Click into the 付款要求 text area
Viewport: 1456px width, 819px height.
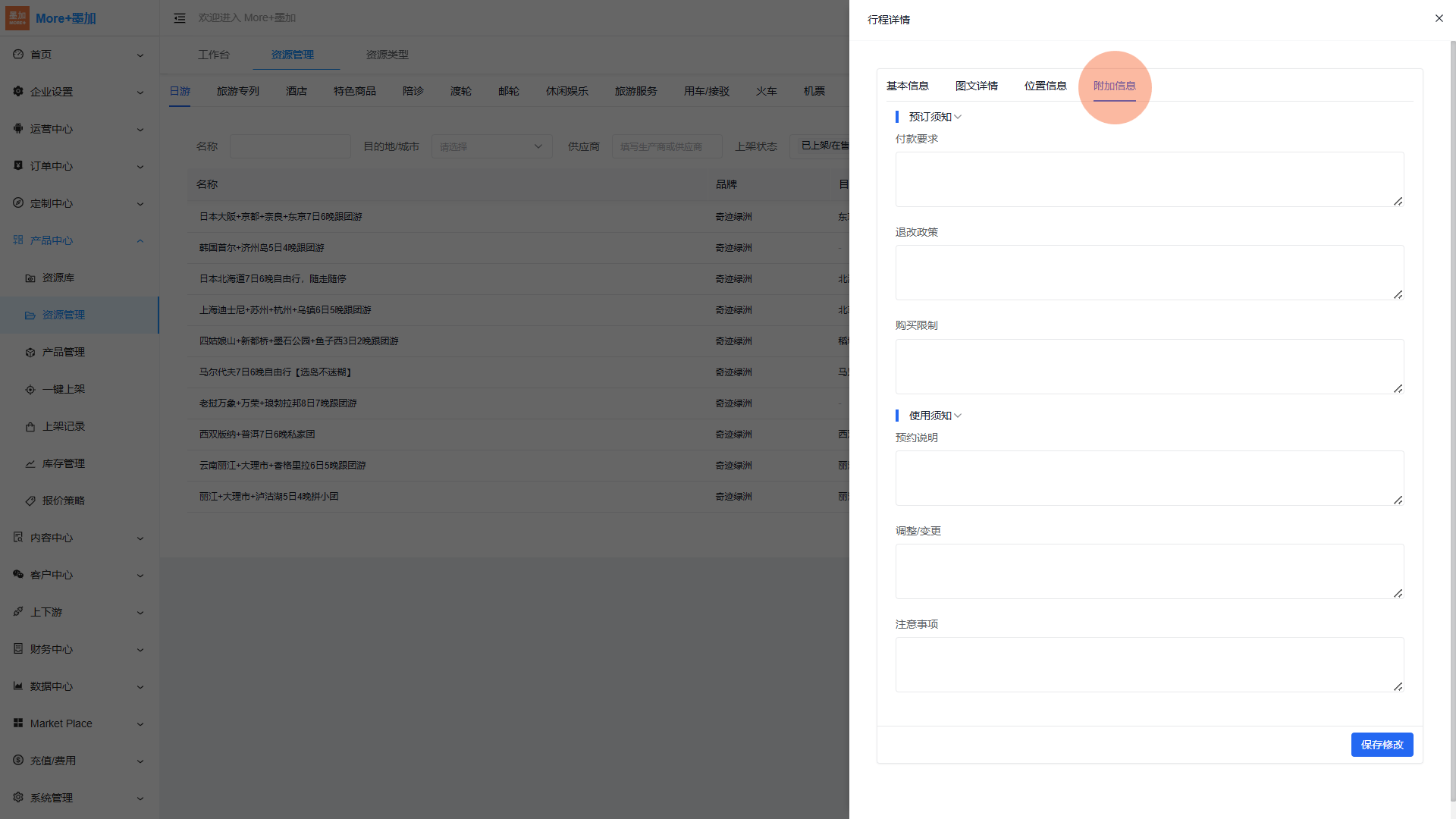[1149, 180]
